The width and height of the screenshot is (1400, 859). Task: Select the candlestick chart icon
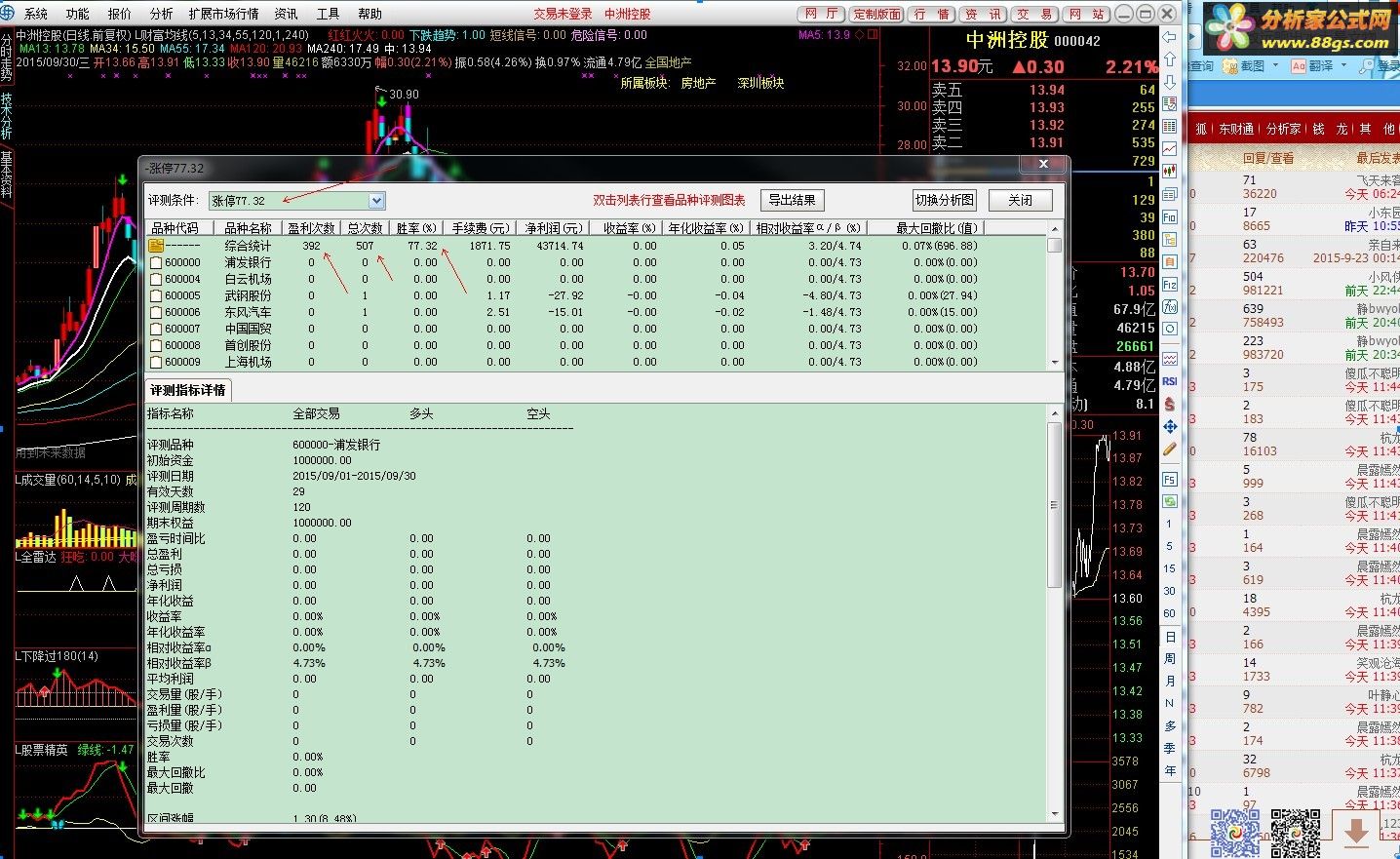pos(1169,171)
